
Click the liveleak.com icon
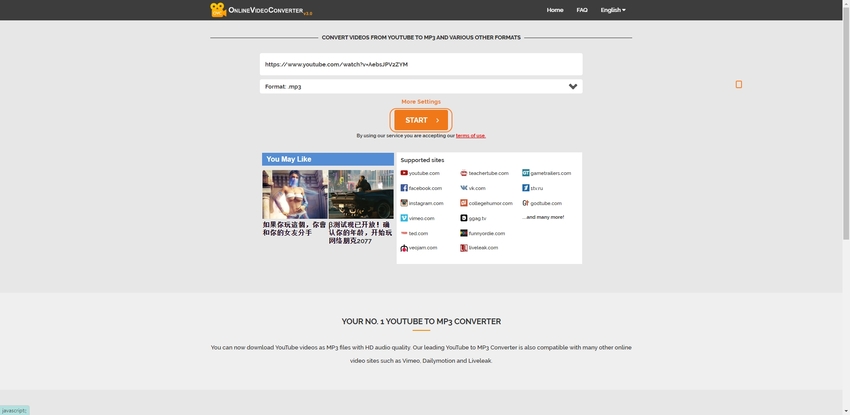point(463,248)
